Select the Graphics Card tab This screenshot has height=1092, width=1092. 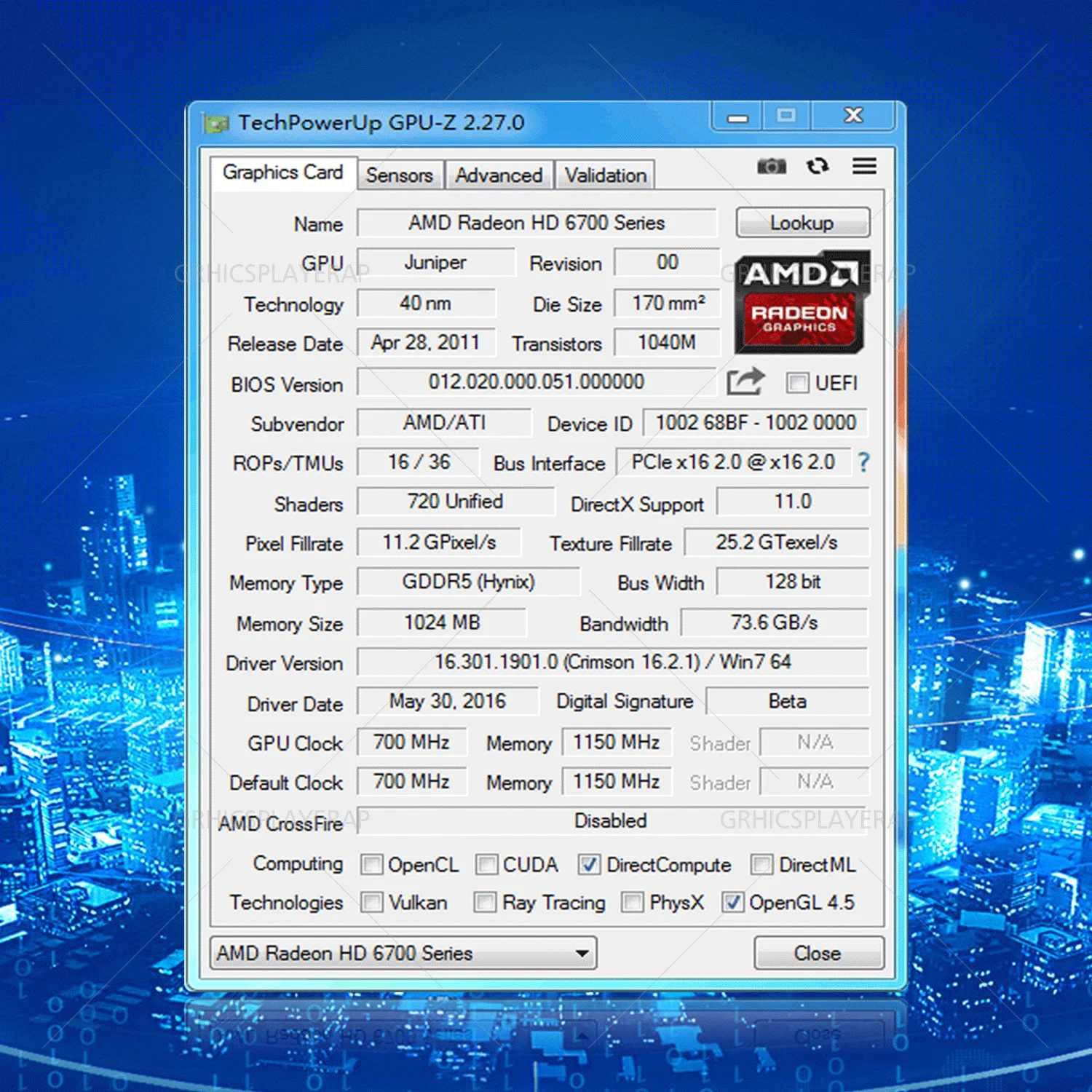(283, 173)
